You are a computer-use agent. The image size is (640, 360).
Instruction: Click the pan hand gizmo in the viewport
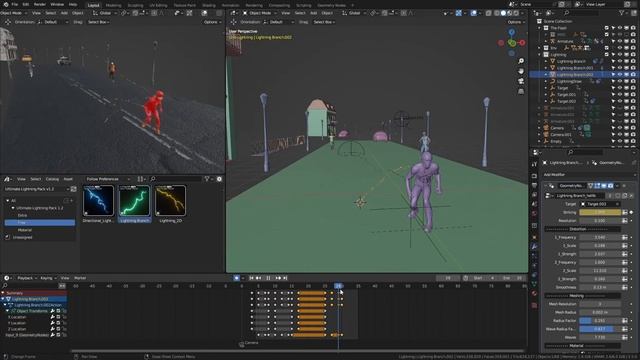521,71
